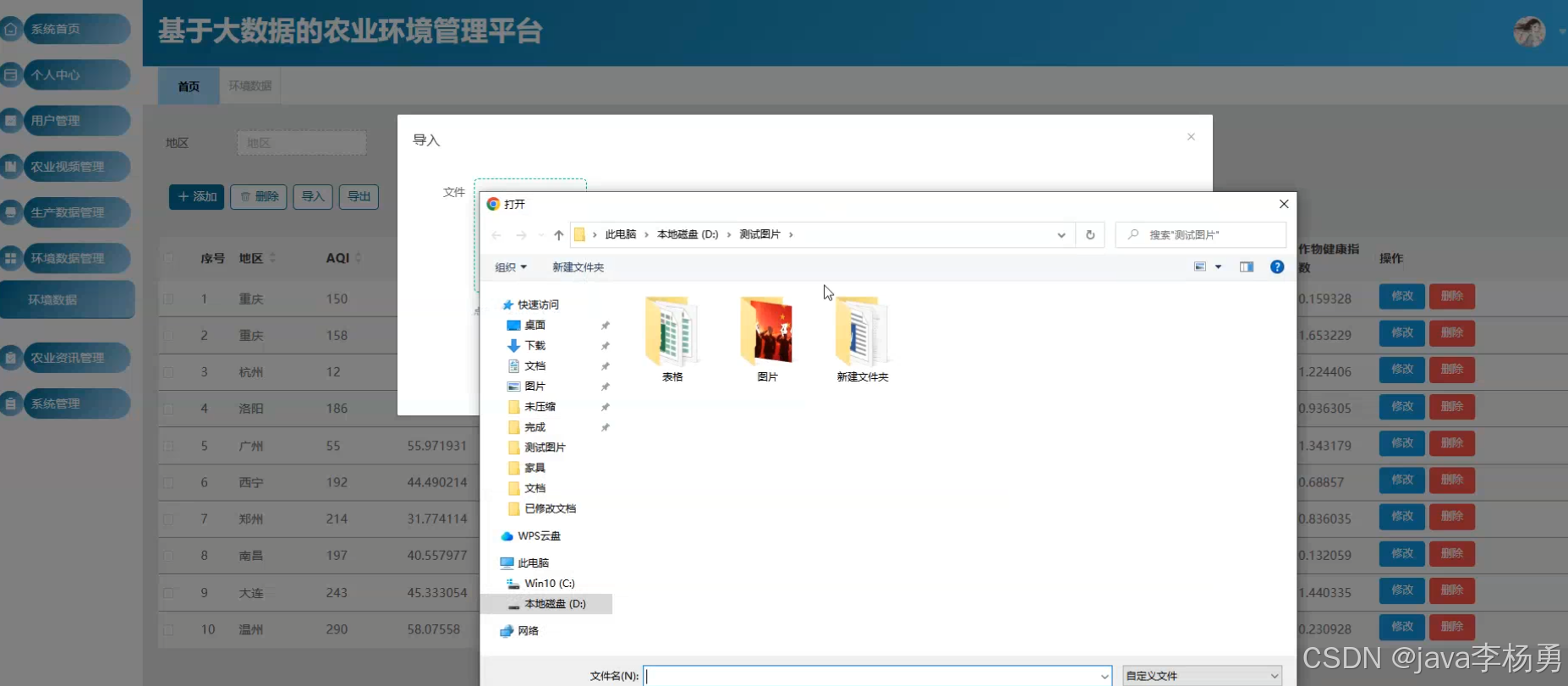
Task: Check the checkbox for row 2 重庆
Action: pos(168,336)
